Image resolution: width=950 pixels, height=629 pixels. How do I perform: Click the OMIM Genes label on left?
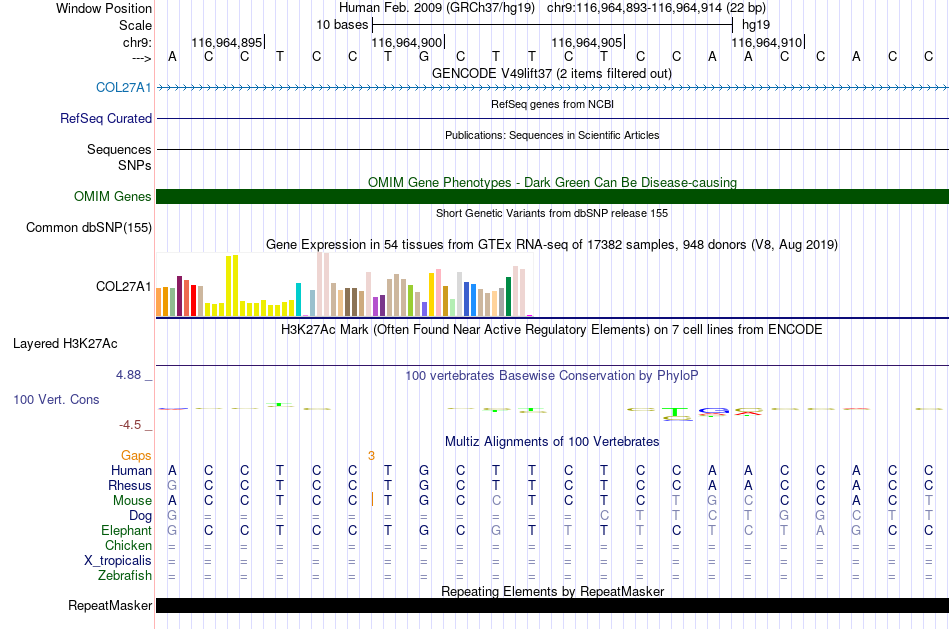click(x=113, y=196)
